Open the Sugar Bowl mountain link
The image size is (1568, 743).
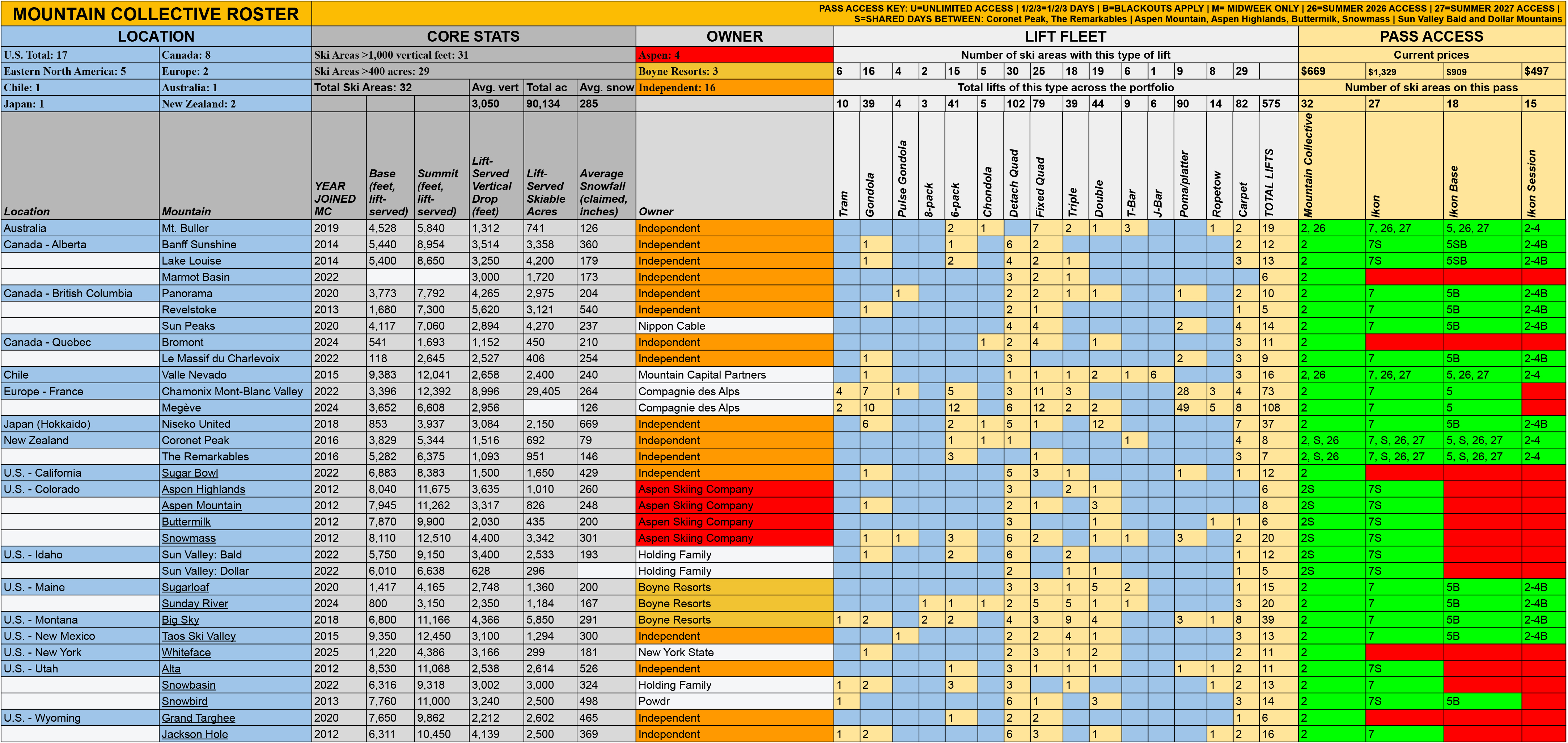(x=189, y=473)
